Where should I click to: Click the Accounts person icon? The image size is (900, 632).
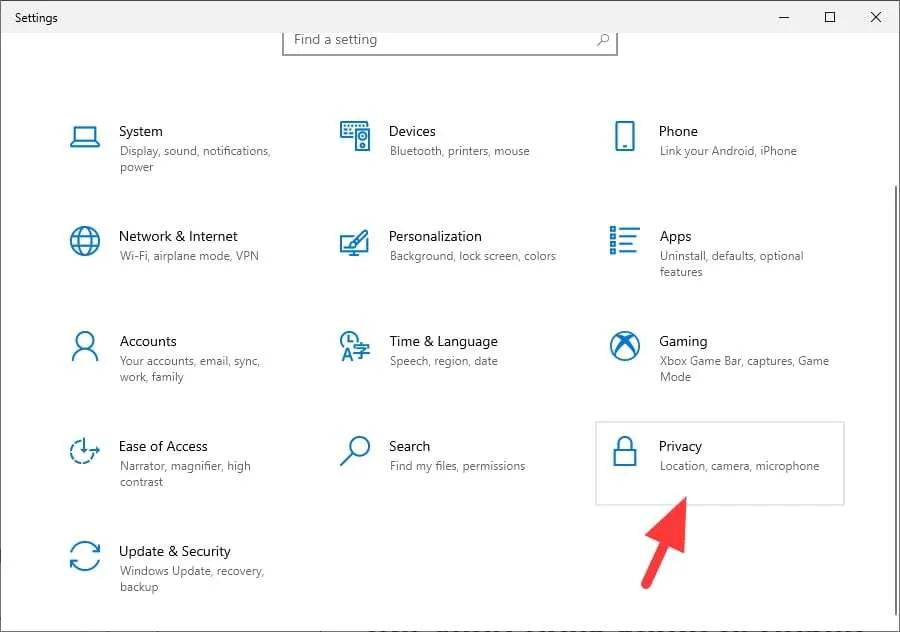click(x=85, y=346)
